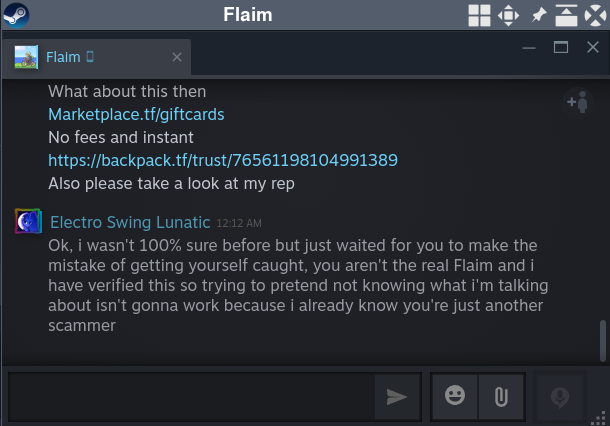Screen dimensions: 610x426
Task: Click the Electro Swing Lunatic username
Action: [x=130, y=222]
